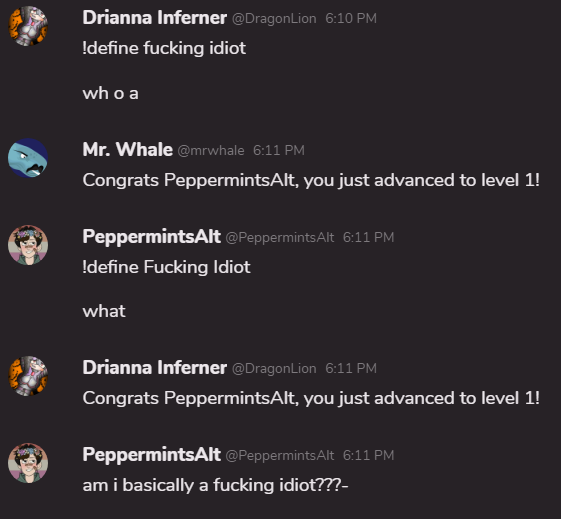Click Mr. Whale's 6:11 PM timestamp
This screenshot has width=561, height=519.
(x=279, y=151)
